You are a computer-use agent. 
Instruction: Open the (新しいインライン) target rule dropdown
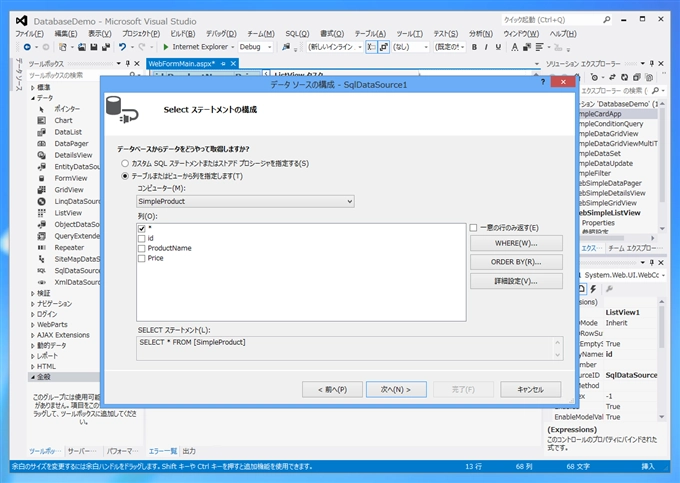coord(334,47)
